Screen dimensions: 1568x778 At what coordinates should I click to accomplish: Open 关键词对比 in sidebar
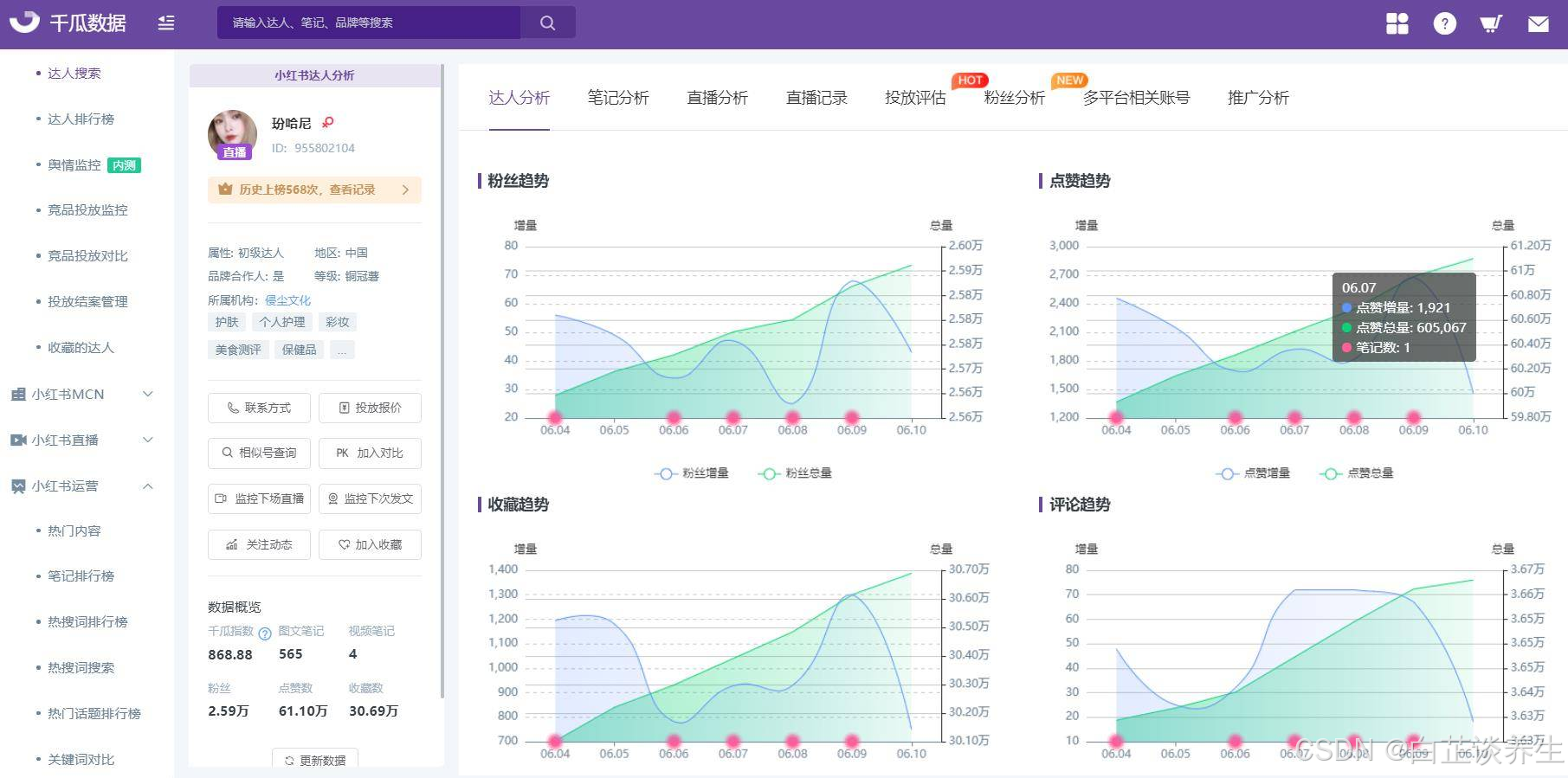coord(81,760)
